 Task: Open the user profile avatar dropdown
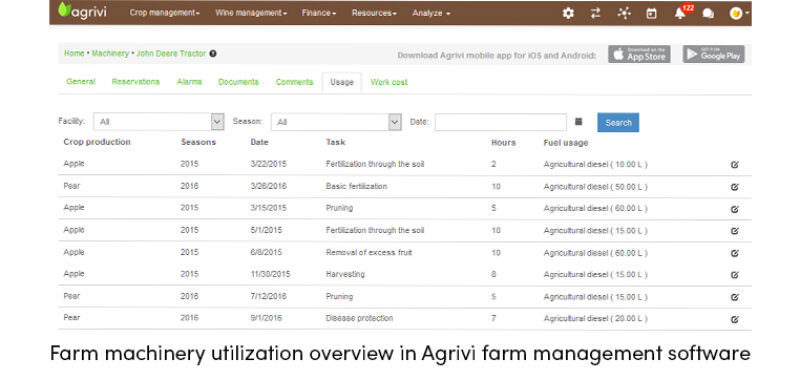pyautogui.click(x=739, y=14)
